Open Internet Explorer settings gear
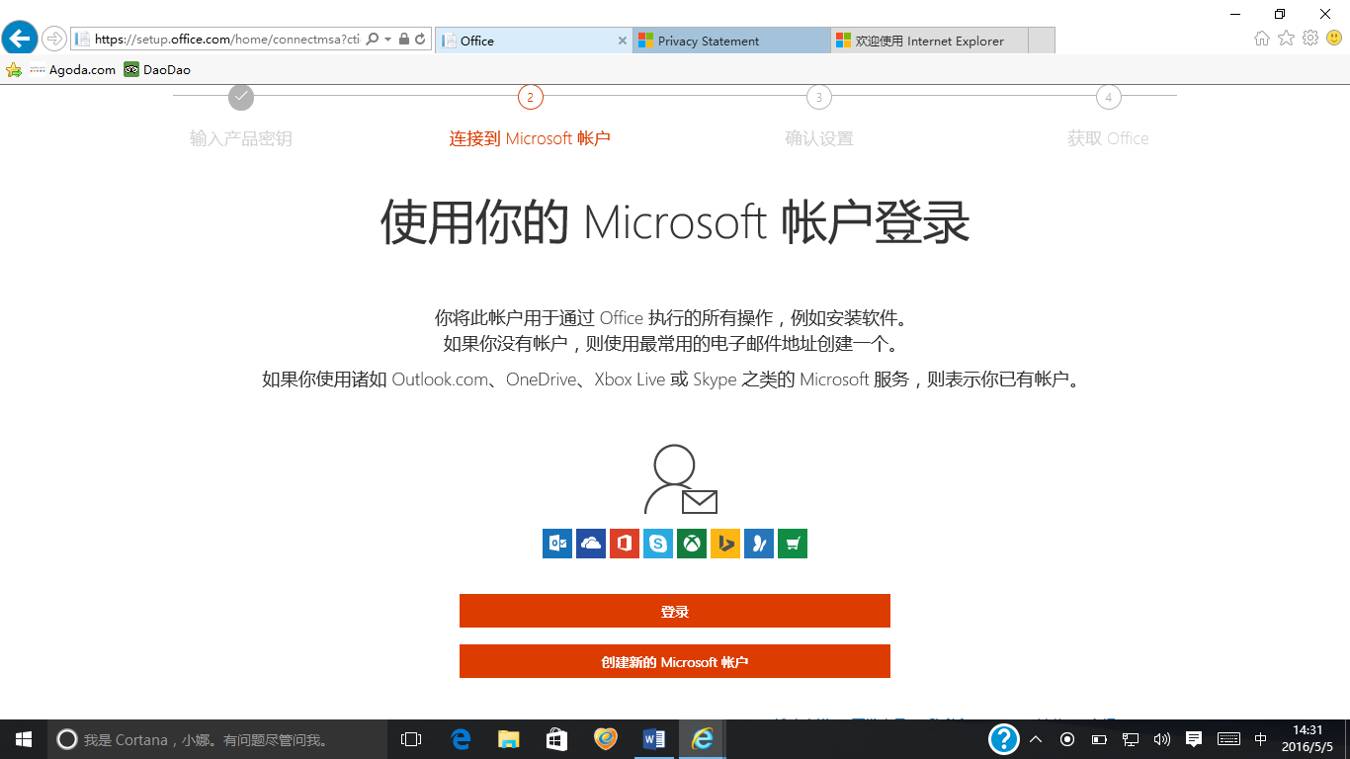The height and width of the screenshot is (759, 1350). (x=1310, y=37)
